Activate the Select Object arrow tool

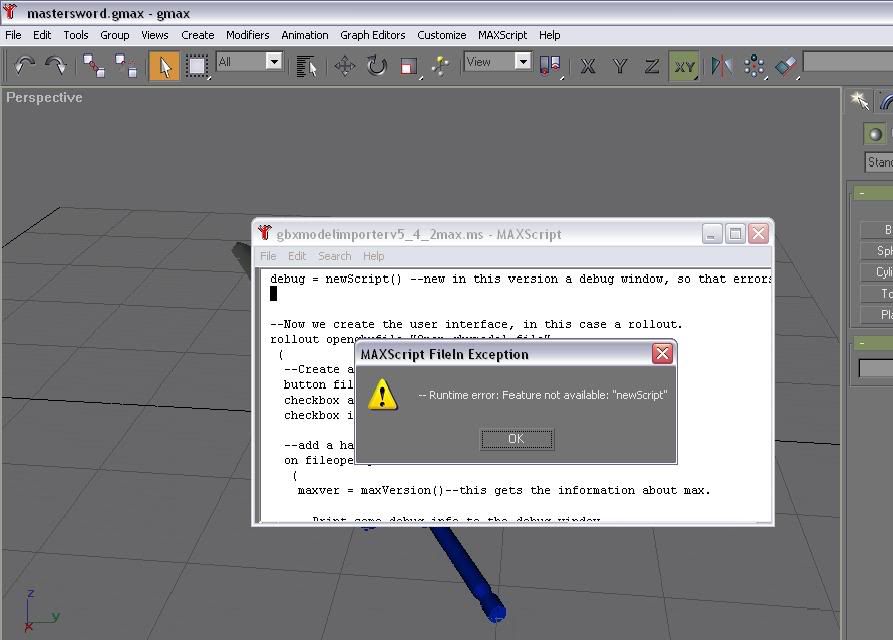pyautogui.click(x=165, y=66)
